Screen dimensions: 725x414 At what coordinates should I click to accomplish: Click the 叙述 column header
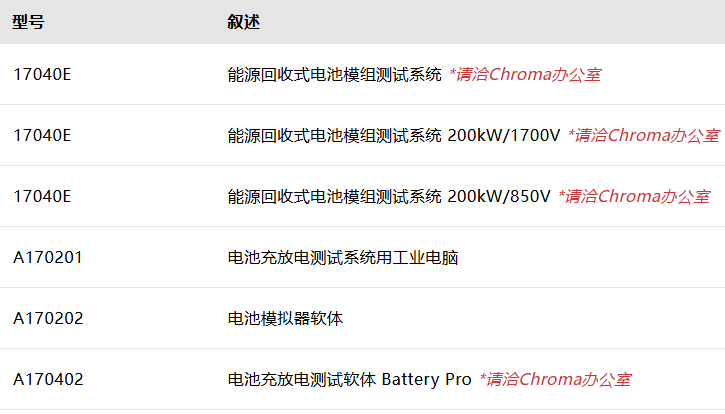pyautogui.click(x=243, y=22)
